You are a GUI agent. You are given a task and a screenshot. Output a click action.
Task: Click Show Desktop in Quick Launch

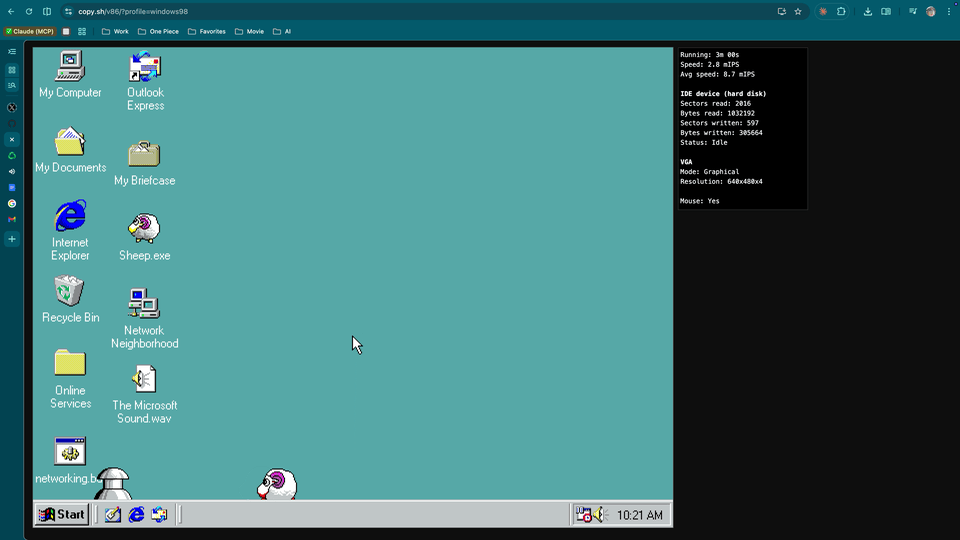(x=113, y=515)
